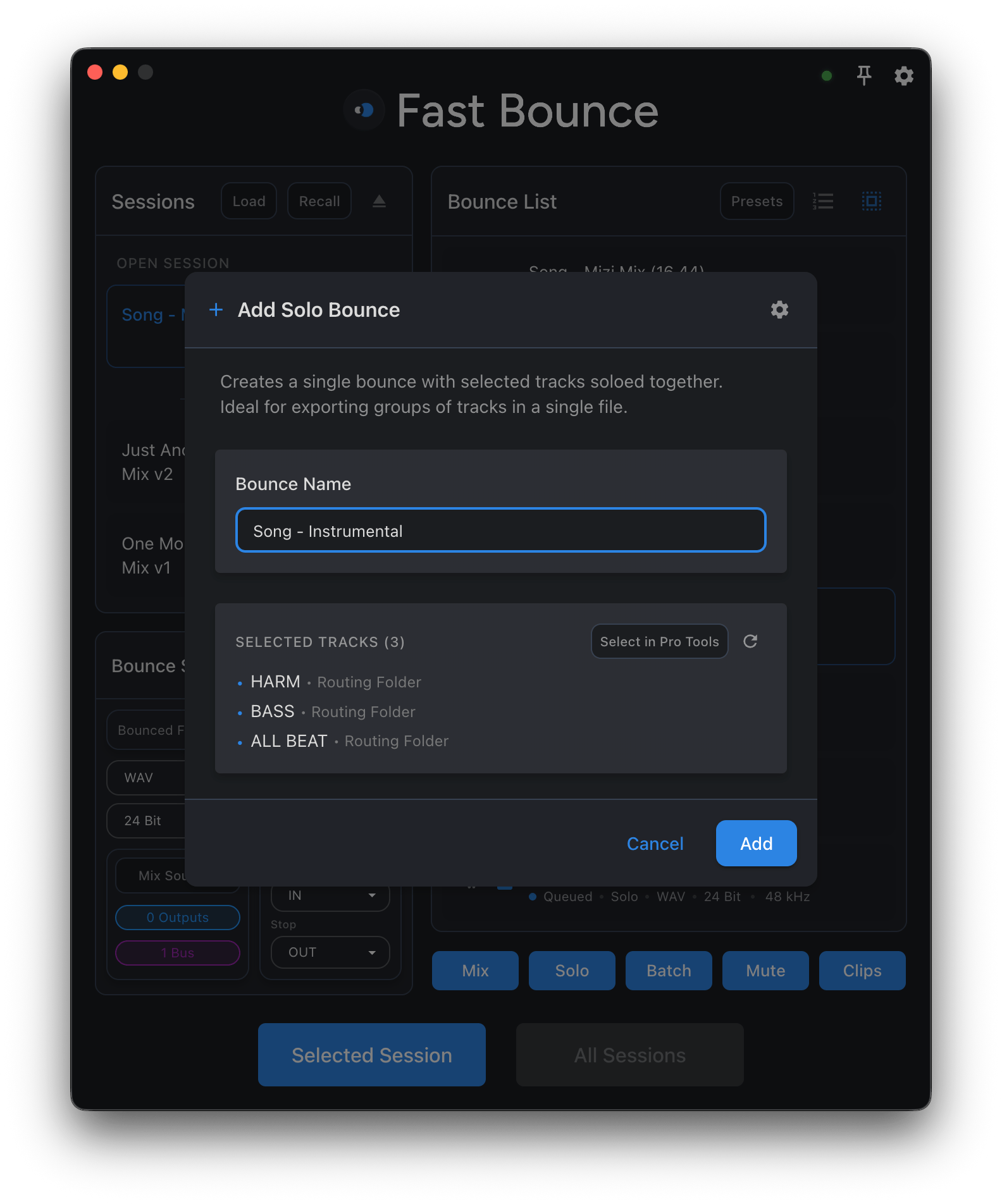Click the eject triangle icon in Sessions

point(379,201)
